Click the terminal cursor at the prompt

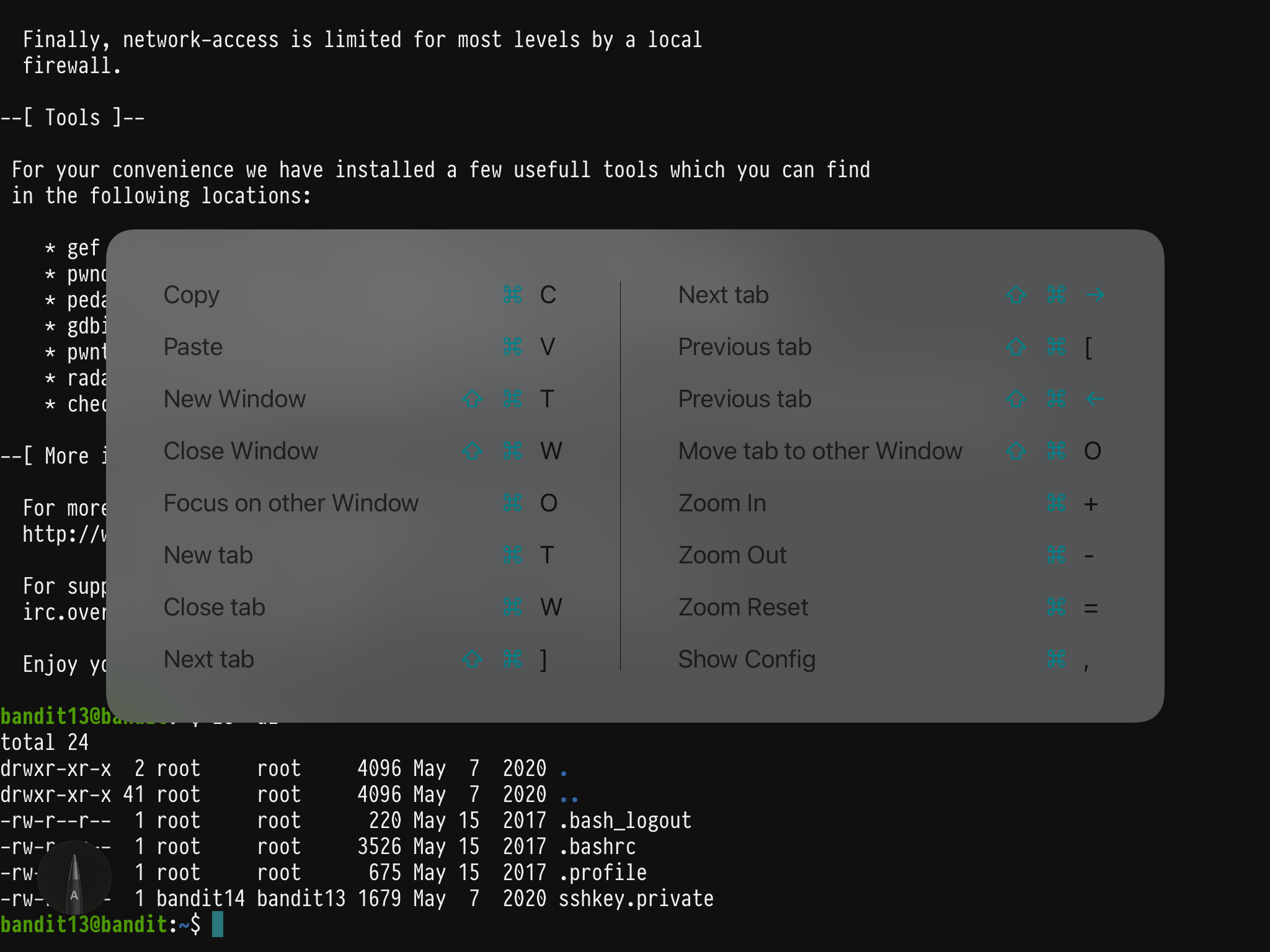coord(218,924)
